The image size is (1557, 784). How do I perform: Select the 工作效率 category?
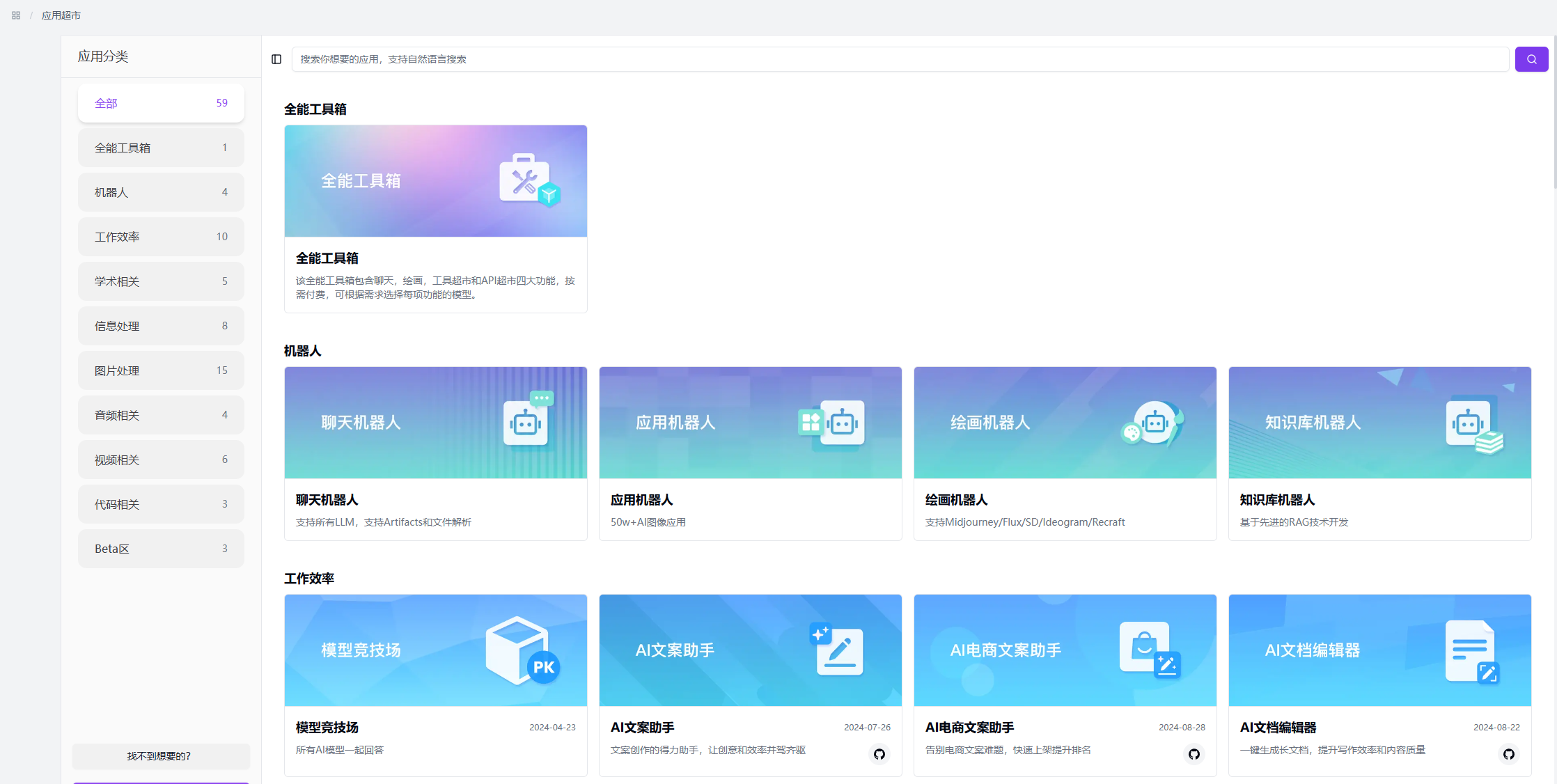[161, 237]
